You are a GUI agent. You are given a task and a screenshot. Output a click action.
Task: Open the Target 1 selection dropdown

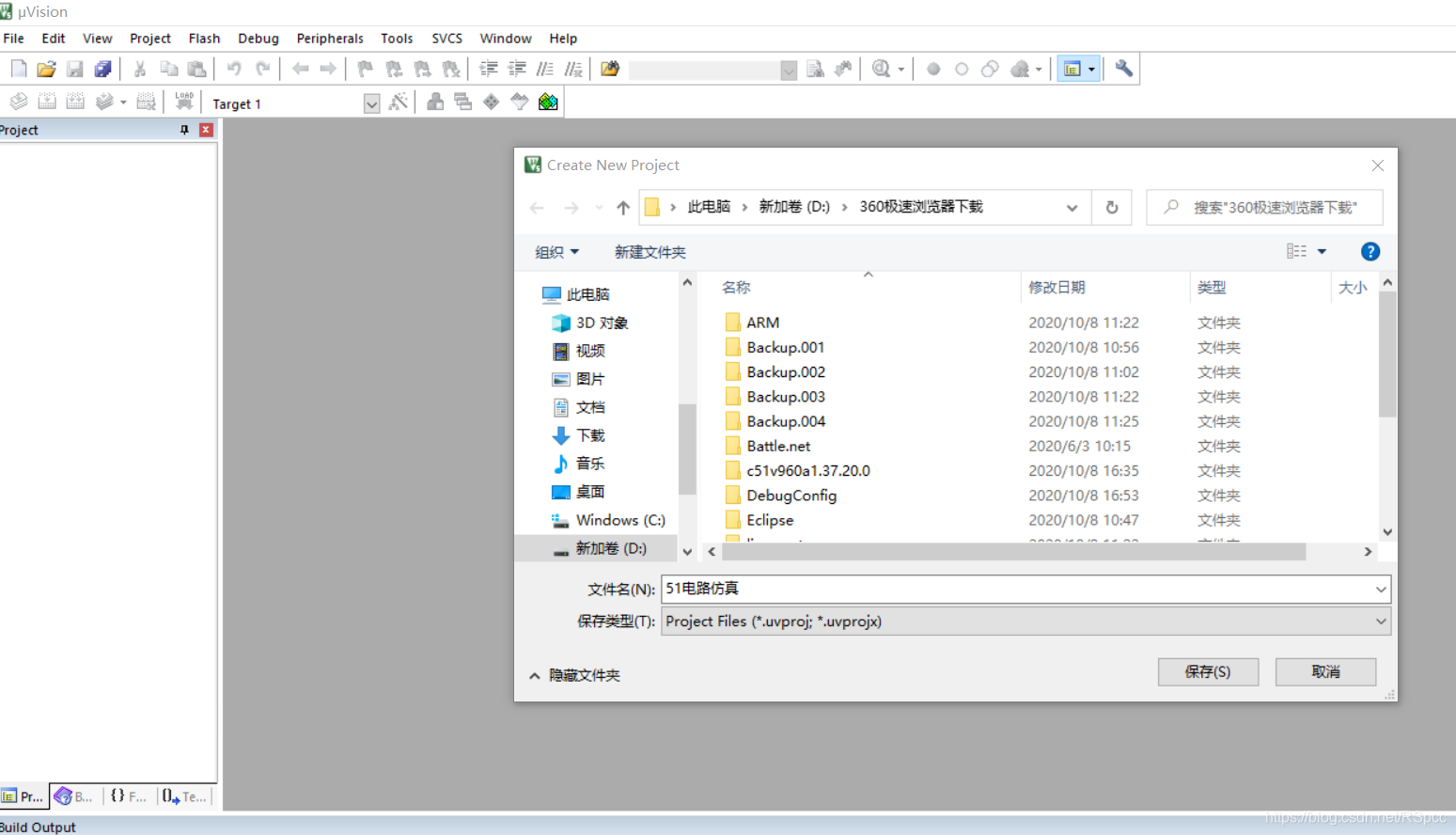click(x=372, y=103)
